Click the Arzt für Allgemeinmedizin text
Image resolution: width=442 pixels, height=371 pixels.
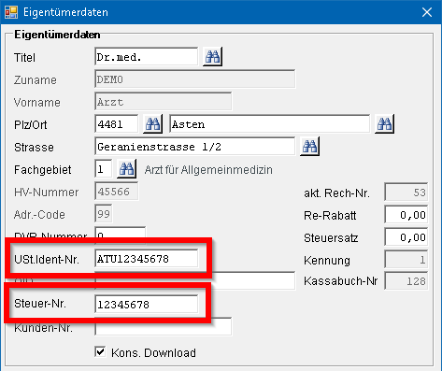tap(209, 170)
